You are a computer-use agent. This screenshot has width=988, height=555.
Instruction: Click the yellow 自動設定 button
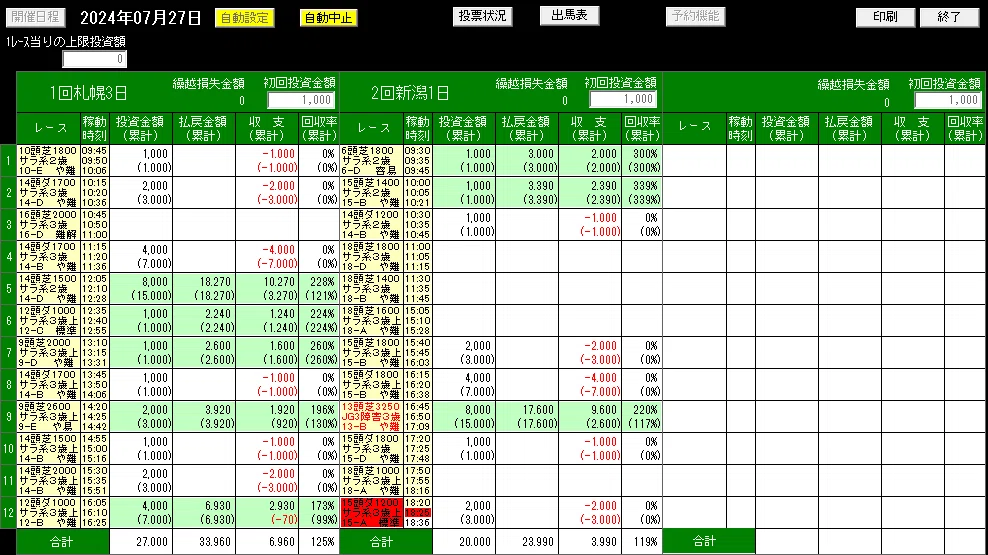[x=244, y=18]
